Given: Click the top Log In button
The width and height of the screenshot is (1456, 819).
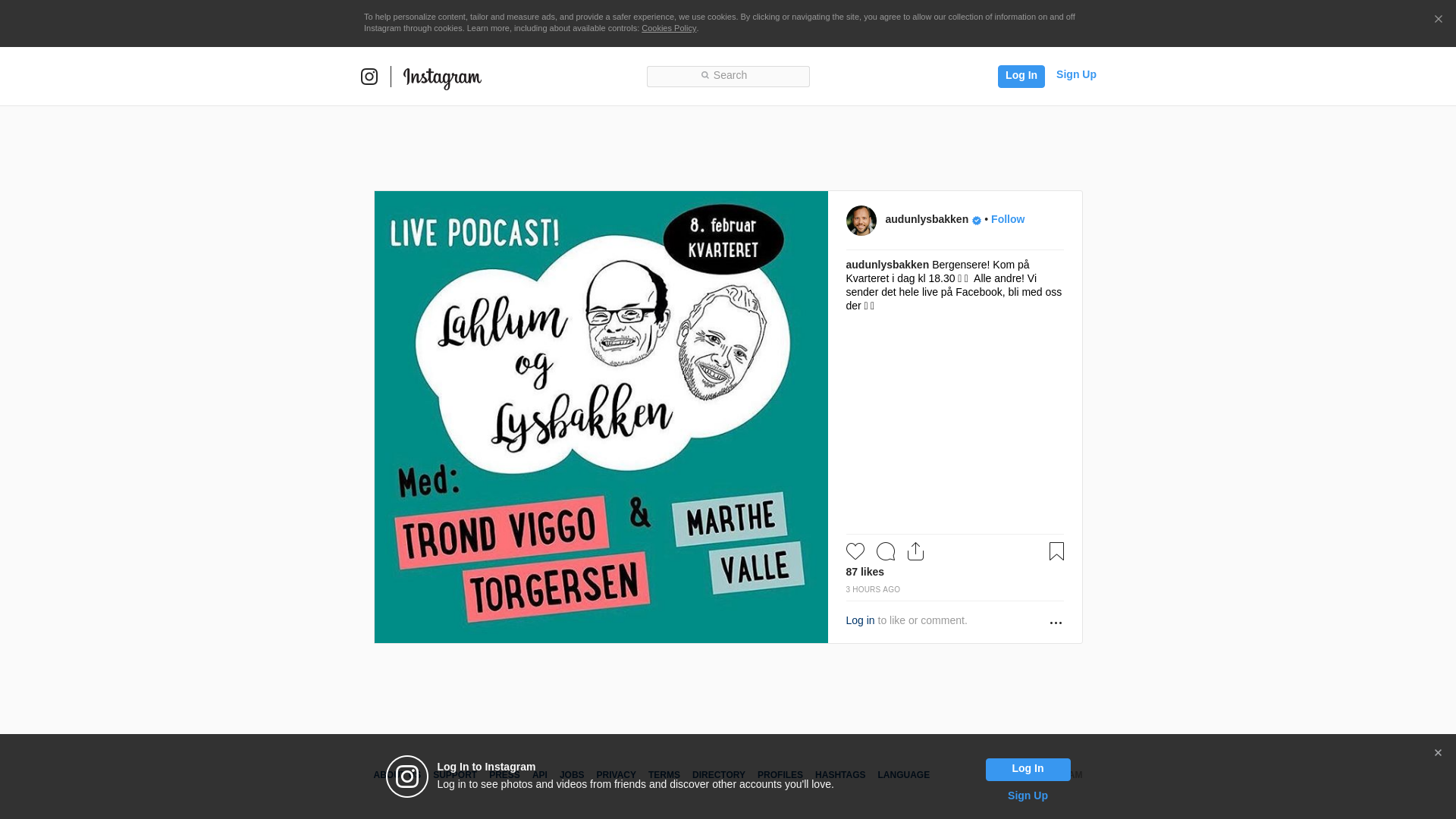Looking at the screenshot, I should click(1021, 76).
